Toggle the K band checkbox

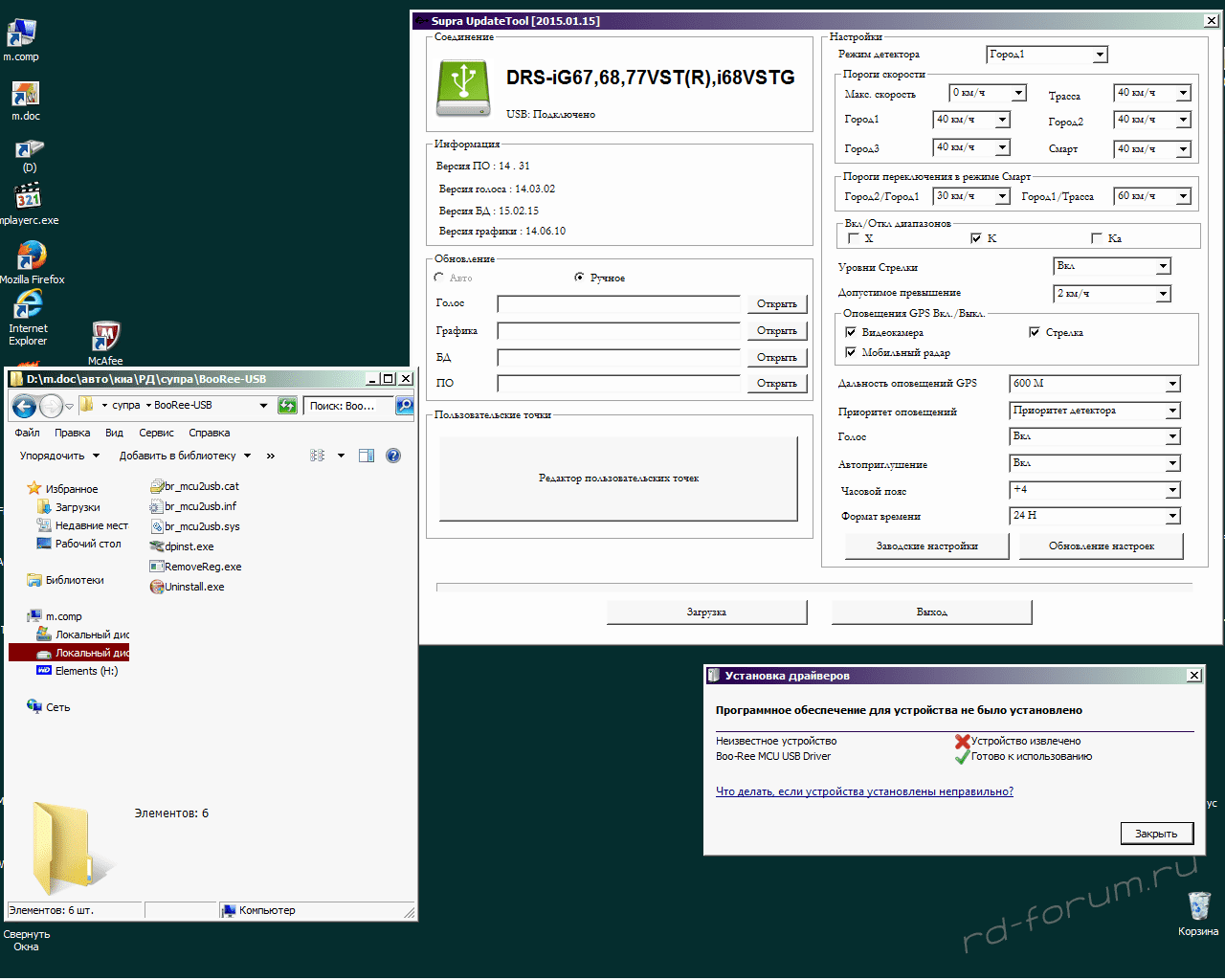click(976, 238)
